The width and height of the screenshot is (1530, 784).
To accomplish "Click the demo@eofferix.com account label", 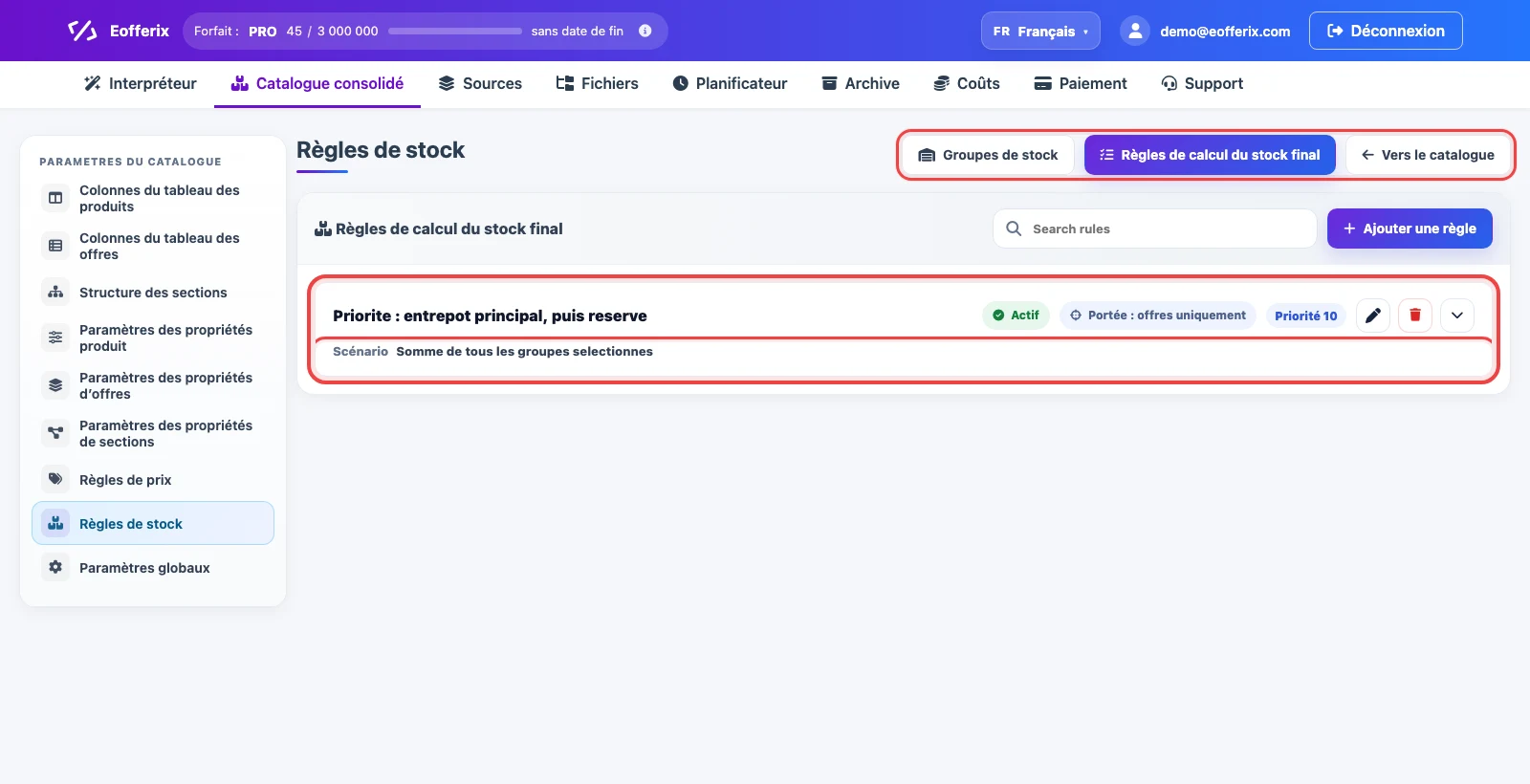I will 1225,32.
